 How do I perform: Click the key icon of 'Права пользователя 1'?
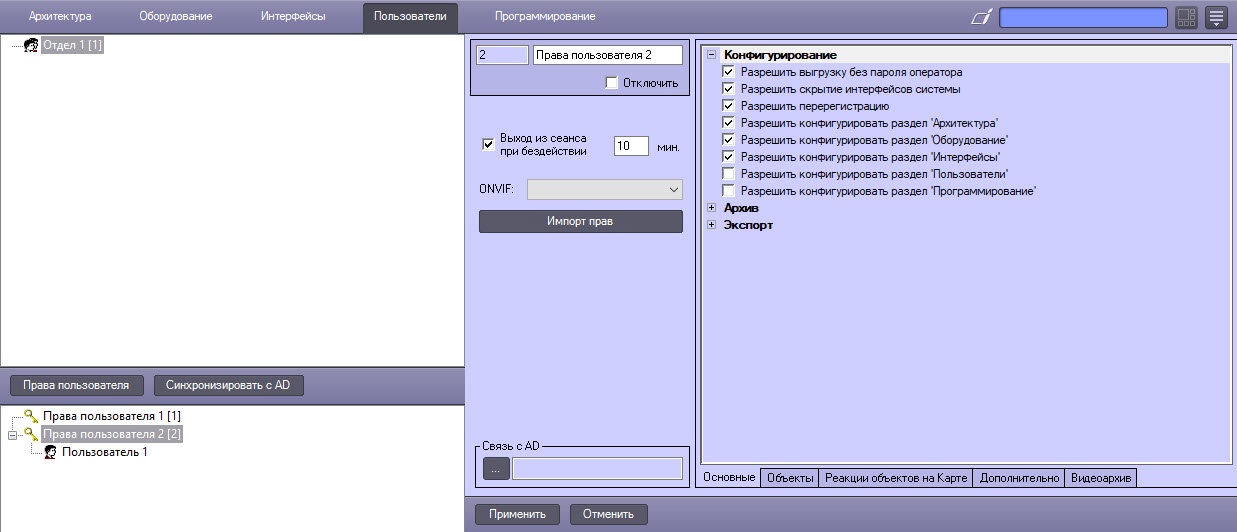[x=31, y=415]
